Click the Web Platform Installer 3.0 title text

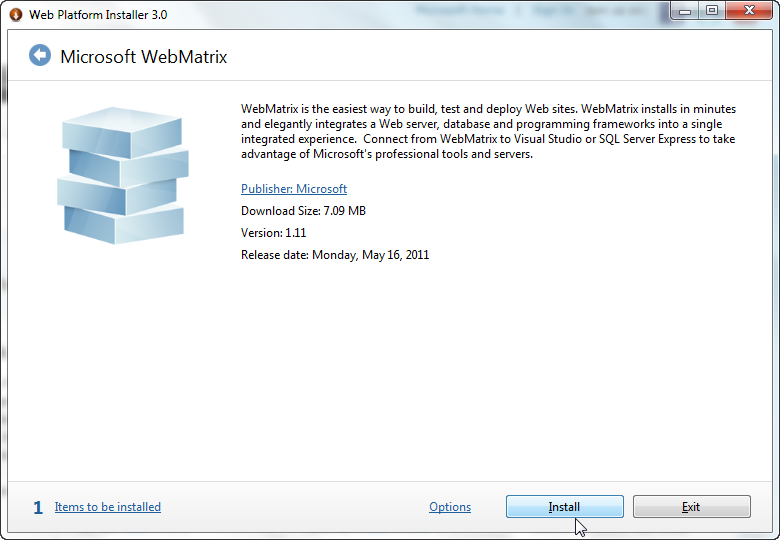tap(98, 15)
